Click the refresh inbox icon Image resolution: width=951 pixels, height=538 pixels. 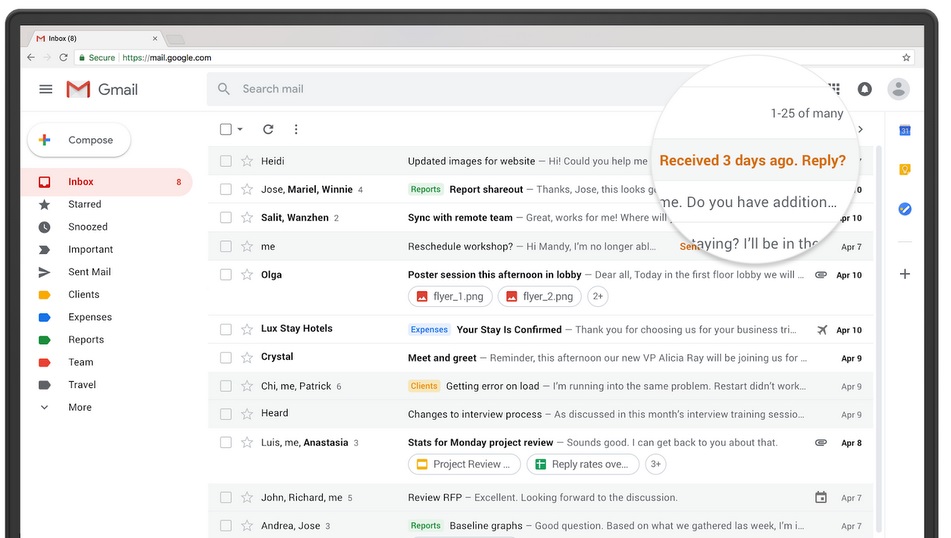tap(268, 129)
